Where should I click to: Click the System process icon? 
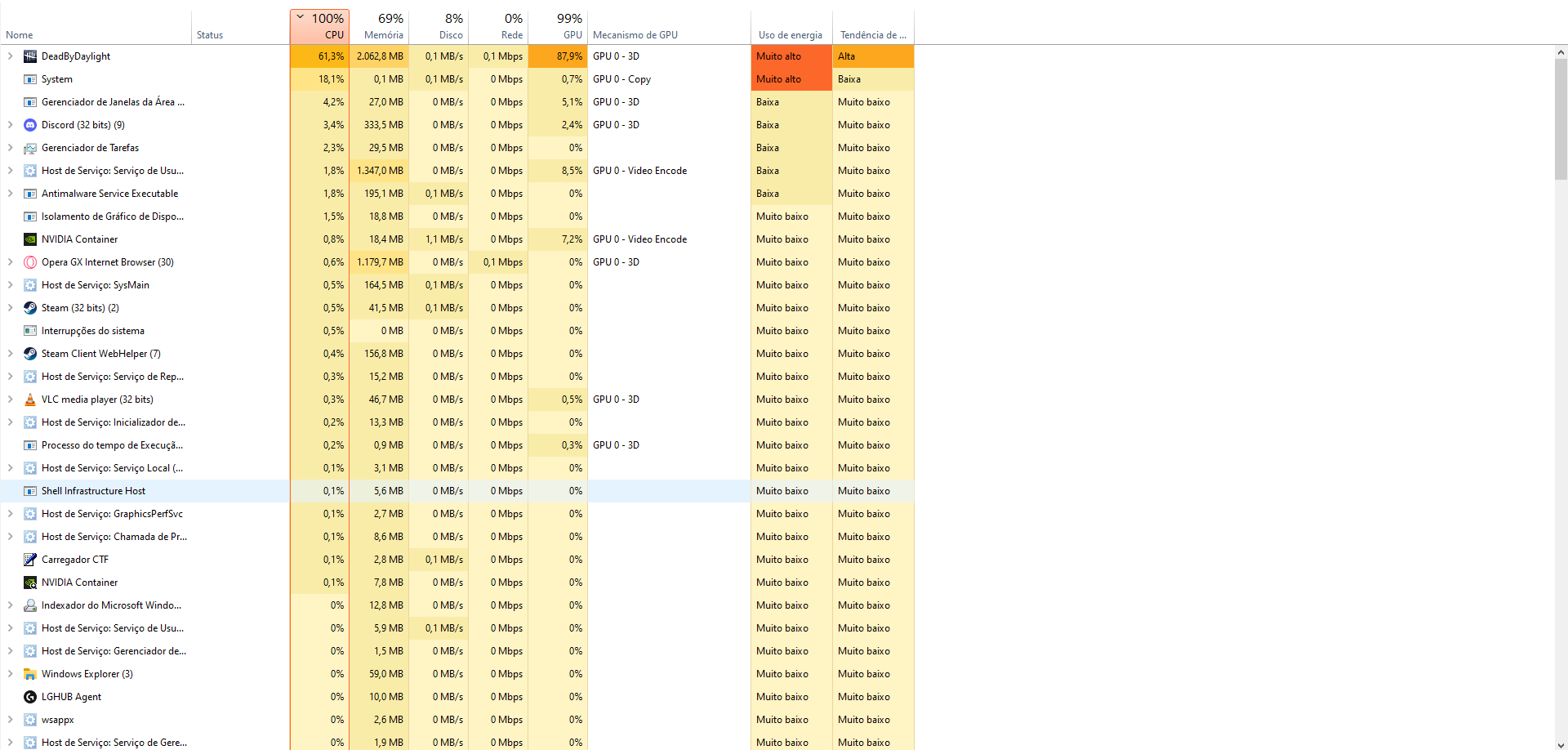click(x=30, y=79)
